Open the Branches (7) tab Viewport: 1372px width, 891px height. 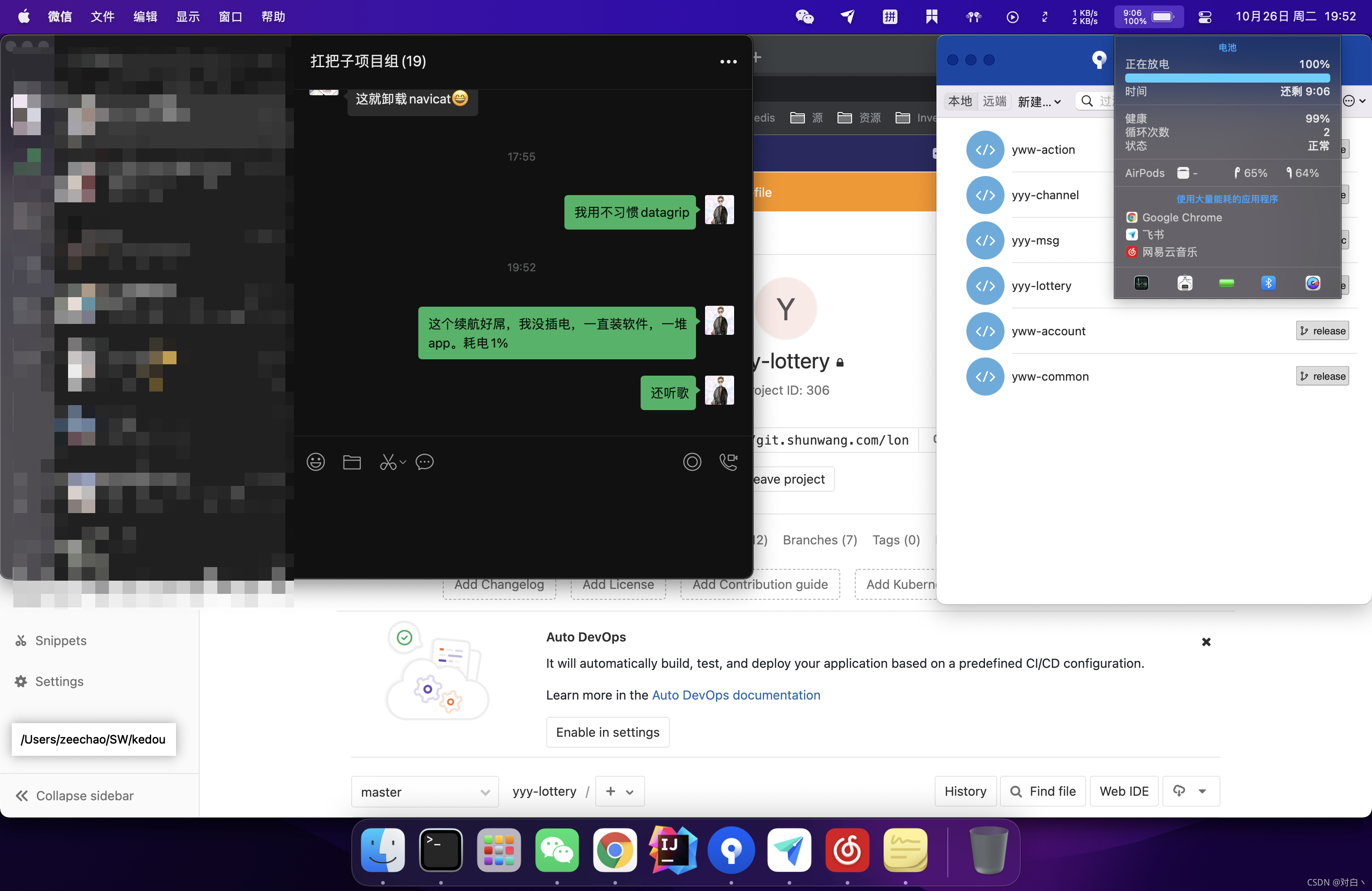tap(820, 540)
